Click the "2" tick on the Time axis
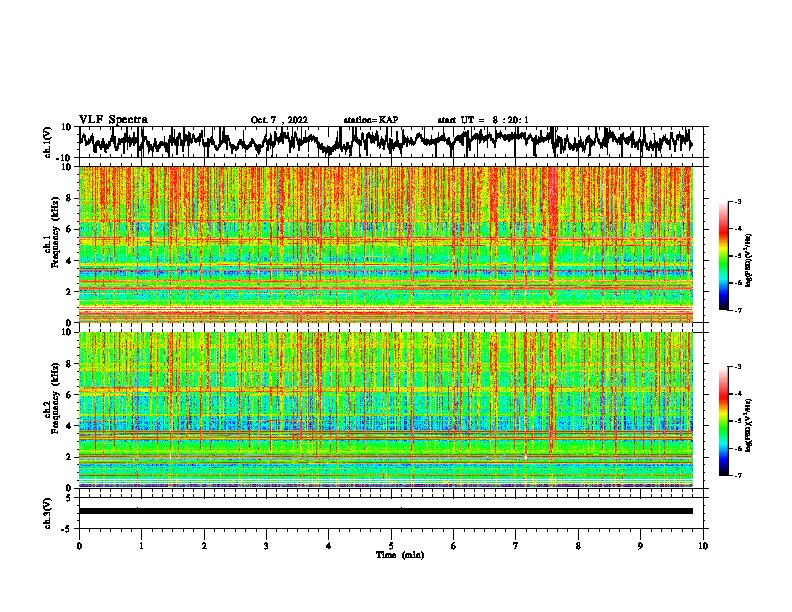 coord(204,546)
